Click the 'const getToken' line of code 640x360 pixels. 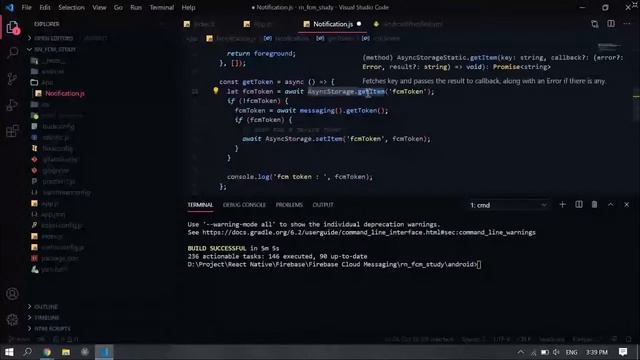point(276,82)
